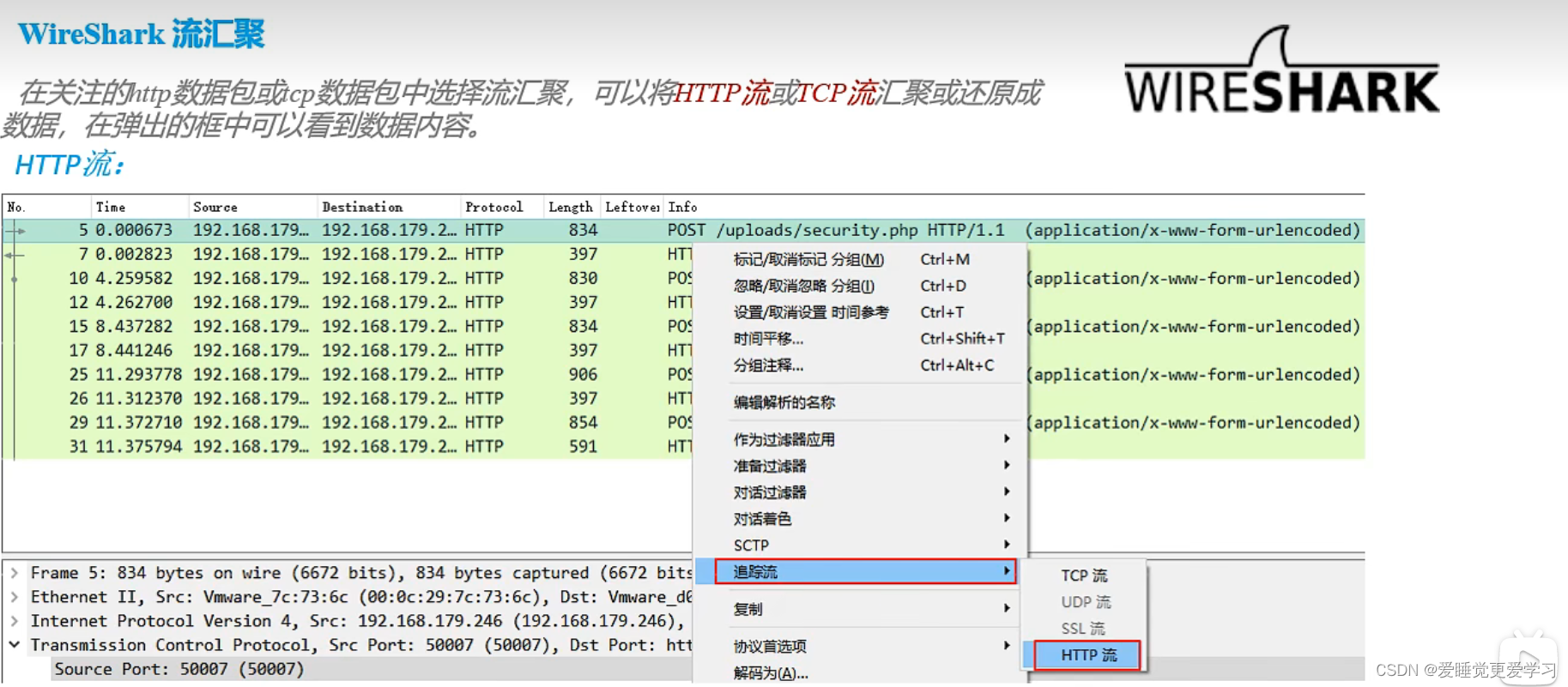
Task: Sort by the Time column header
Action: coord(140,207)
